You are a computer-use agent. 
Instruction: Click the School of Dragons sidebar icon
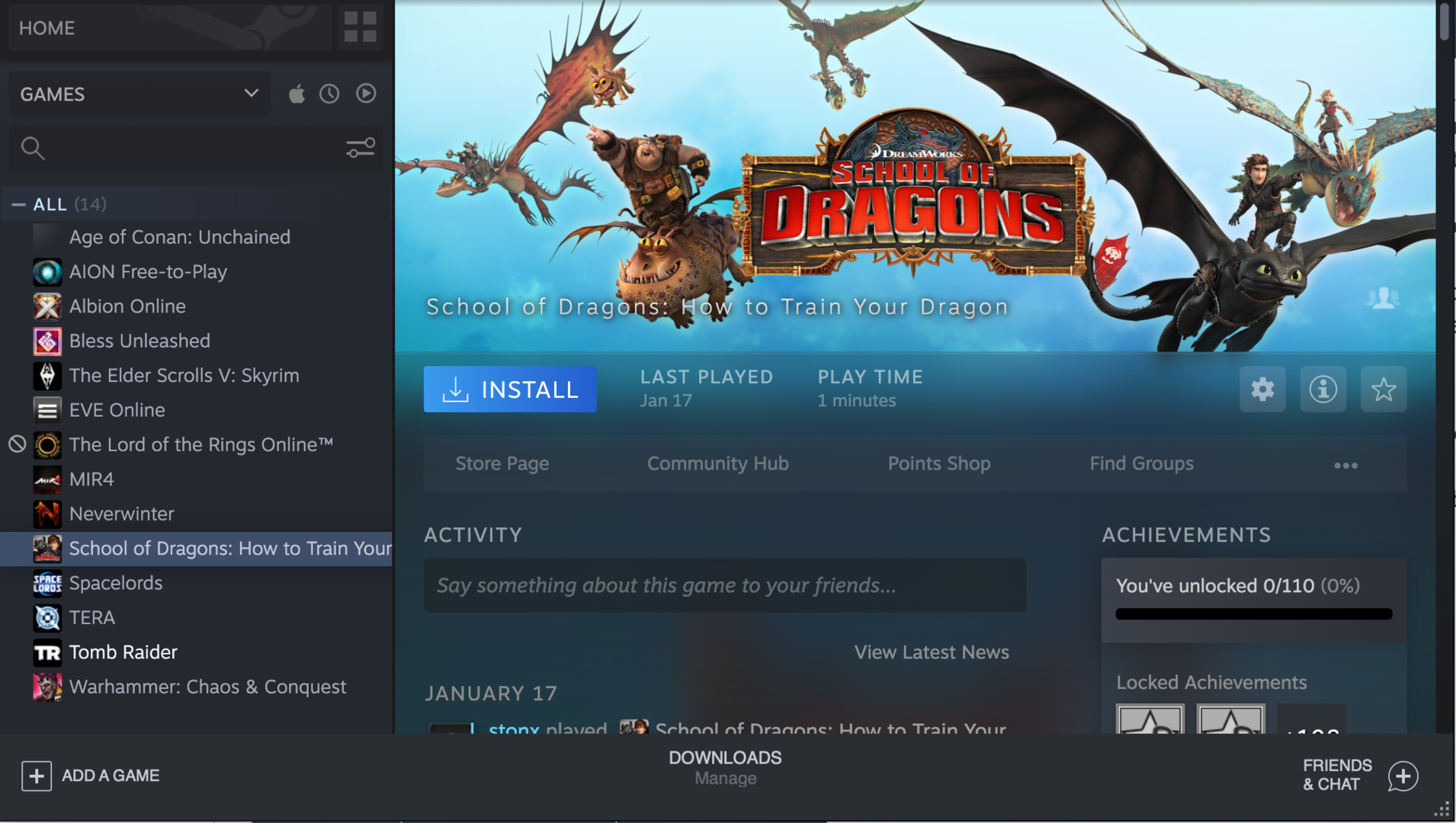point(47,549)
